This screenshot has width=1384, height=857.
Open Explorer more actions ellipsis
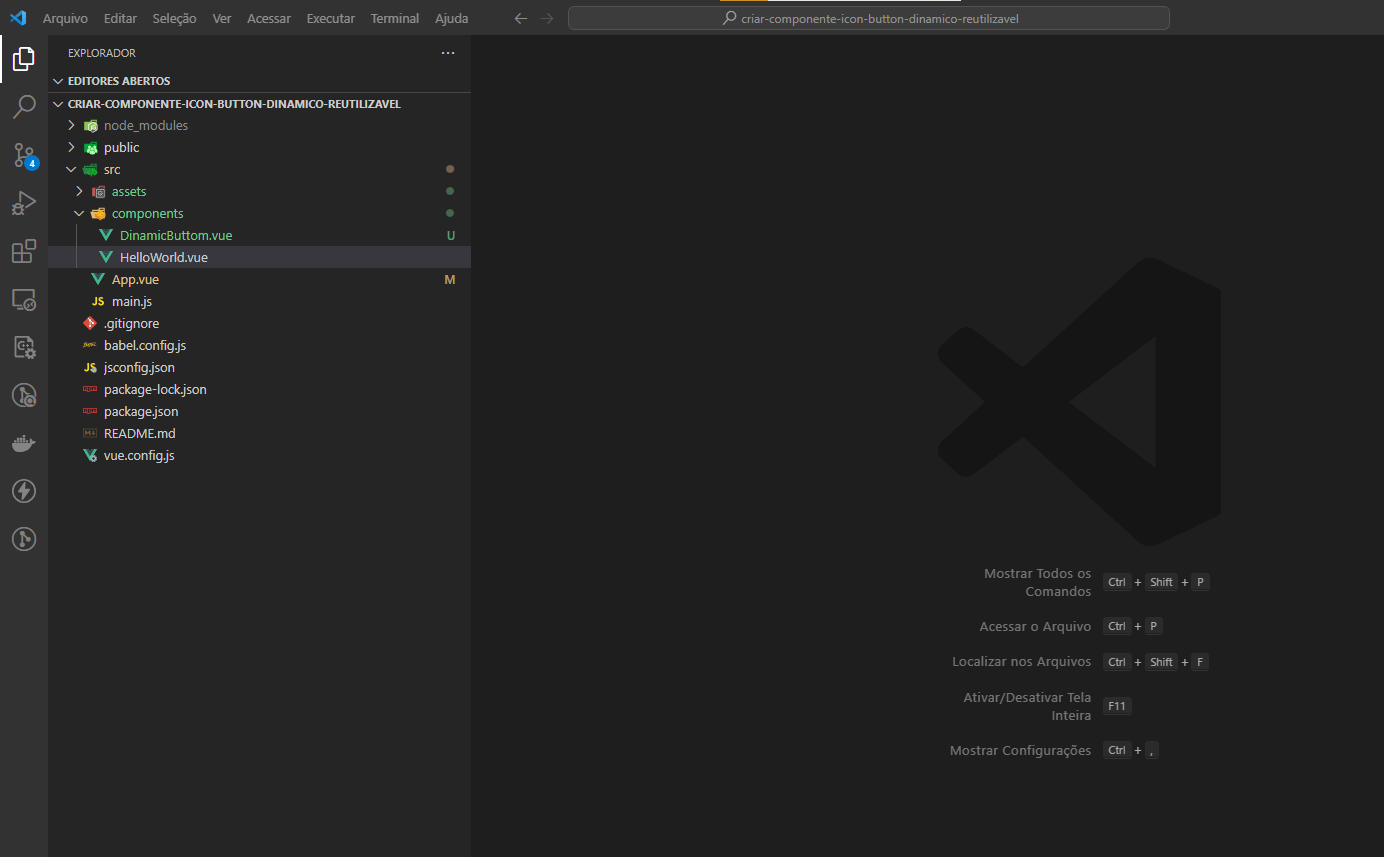[448, 53]
